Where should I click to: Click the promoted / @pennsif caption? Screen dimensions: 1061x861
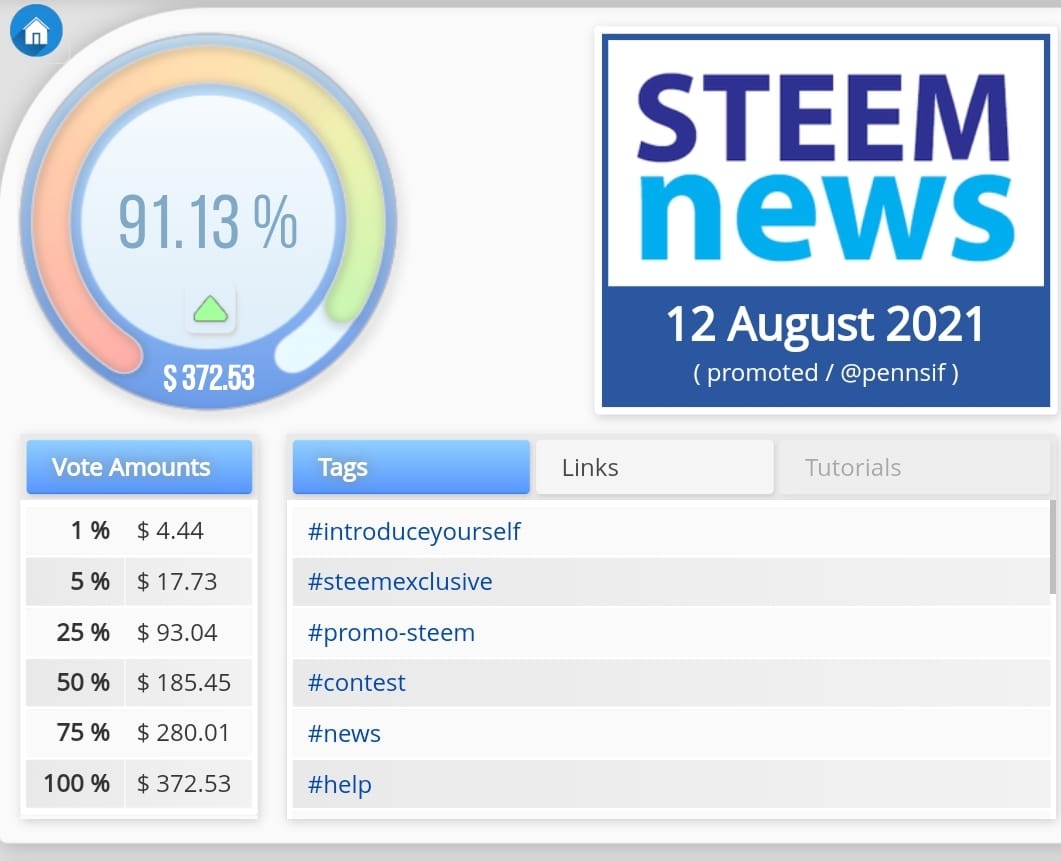click(x=826, y=373)
